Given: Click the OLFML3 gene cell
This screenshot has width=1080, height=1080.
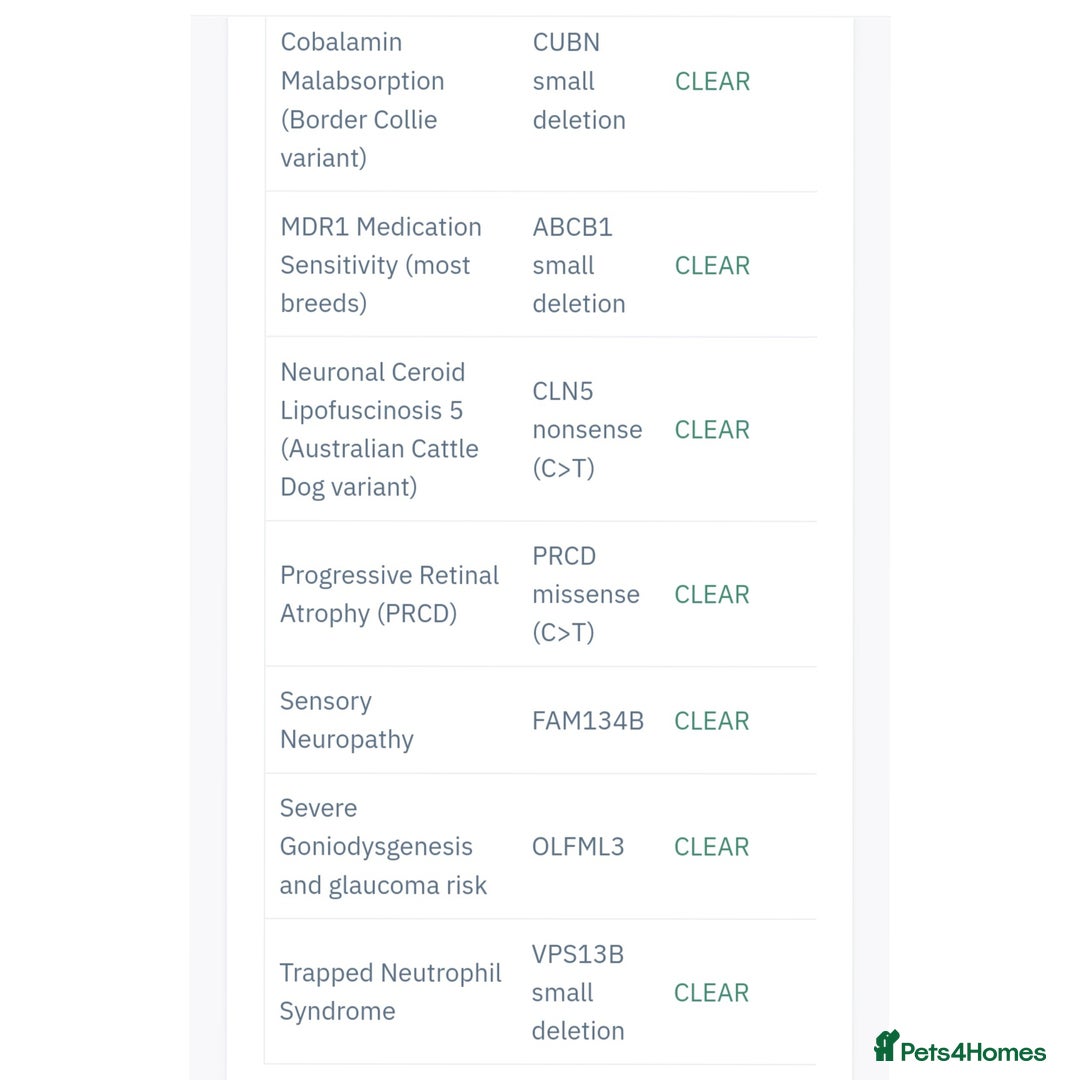Looking at the screenshot, I should [x=578, y=847].
